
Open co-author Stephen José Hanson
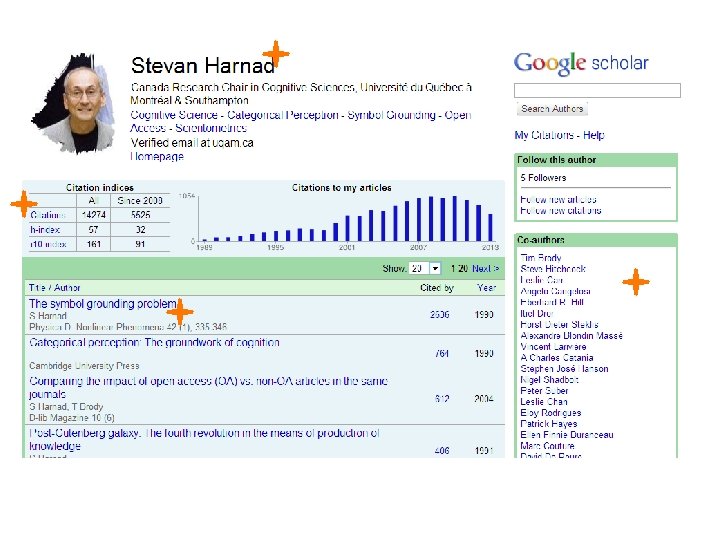tap(564, 369)
